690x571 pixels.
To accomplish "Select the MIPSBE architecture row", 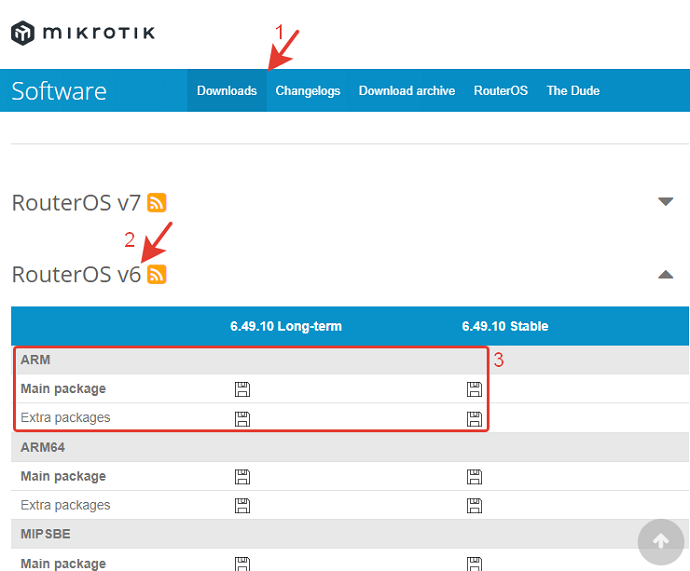I will click(350, 534).
